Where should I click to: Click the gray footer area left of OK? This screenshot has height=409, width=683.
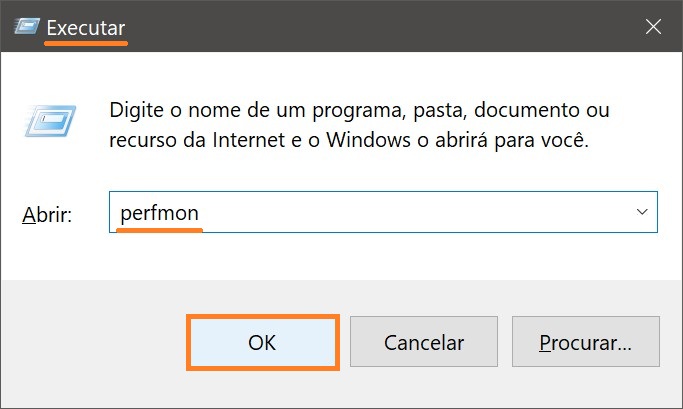(94, 342)
